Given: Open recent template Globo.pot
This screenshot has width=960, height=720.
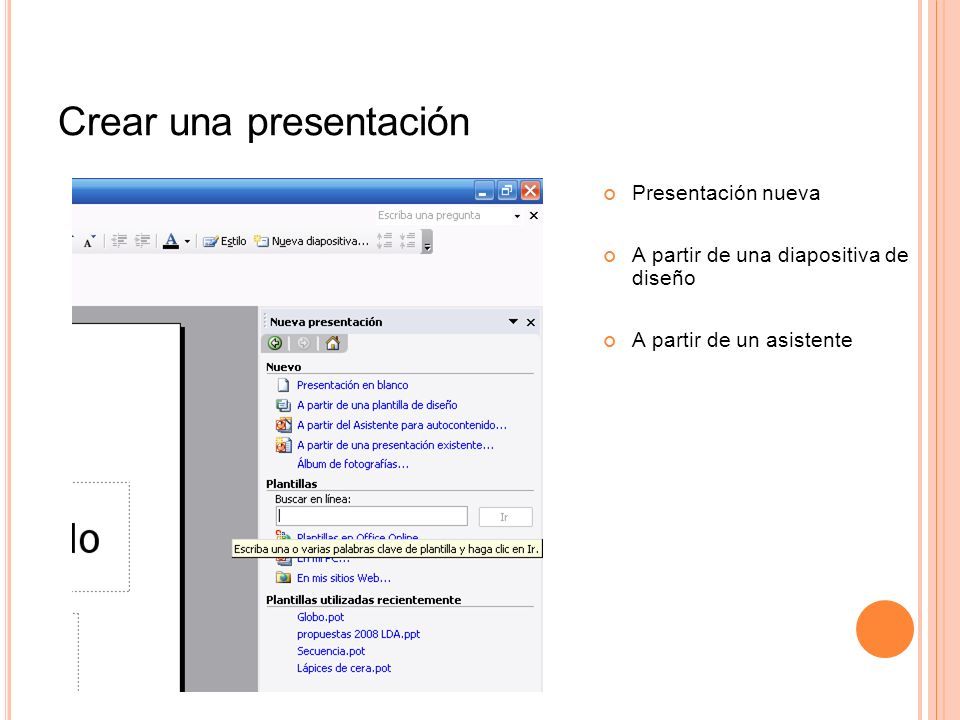Looking at the screenshot, I should pos(320,617).
